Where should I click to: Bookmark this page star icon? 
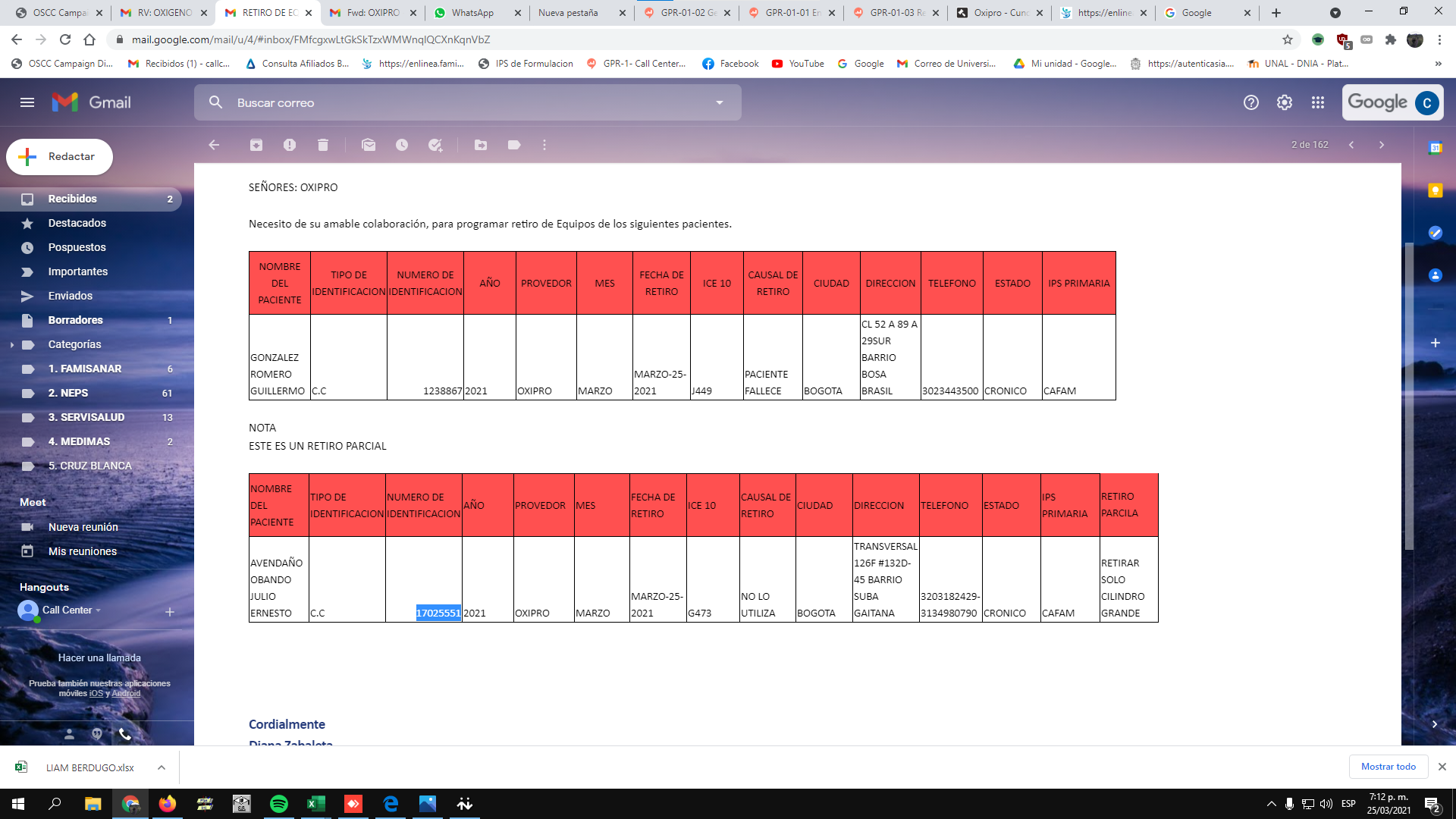coord(1288,39)
